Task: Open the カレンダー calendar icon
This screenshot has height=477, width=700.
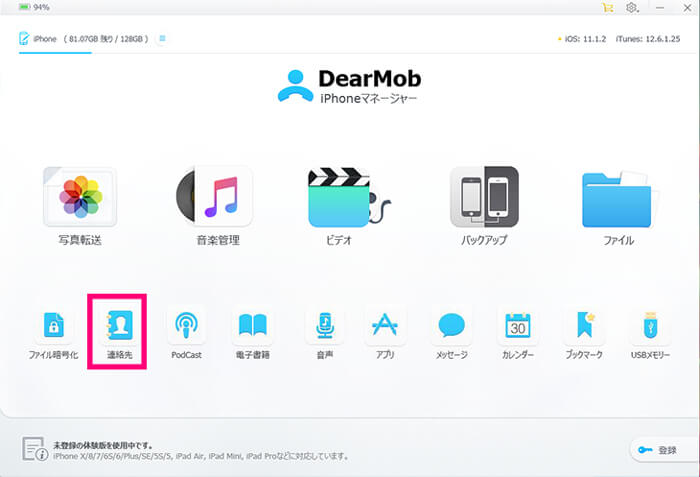Action: [517, 326]
